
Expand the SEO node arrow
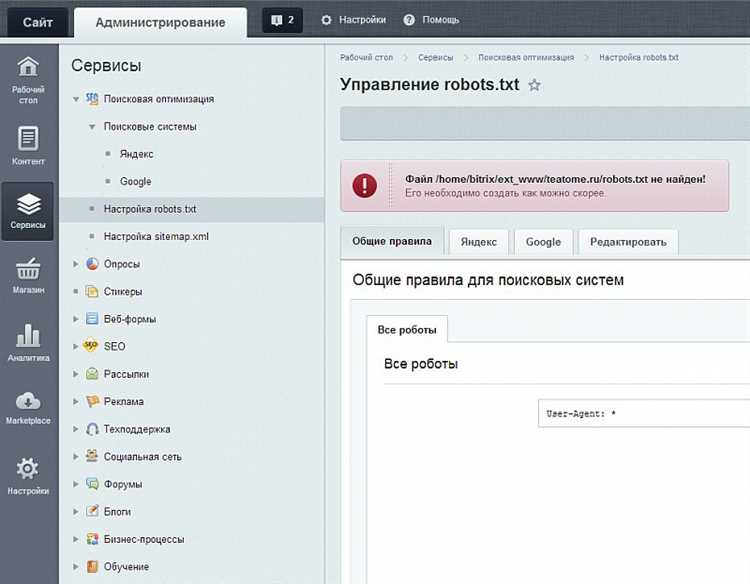tap(76, 346)
